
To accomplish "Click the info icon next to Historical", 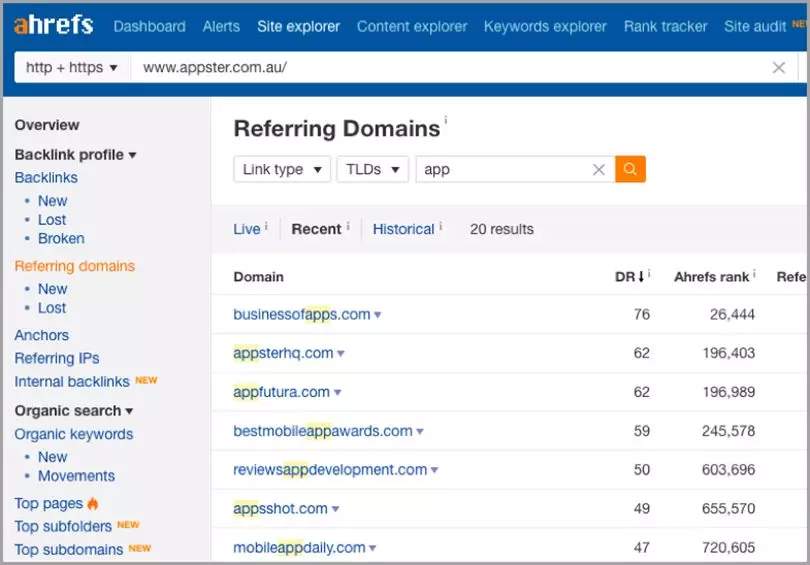I will [x=441, y=226].
